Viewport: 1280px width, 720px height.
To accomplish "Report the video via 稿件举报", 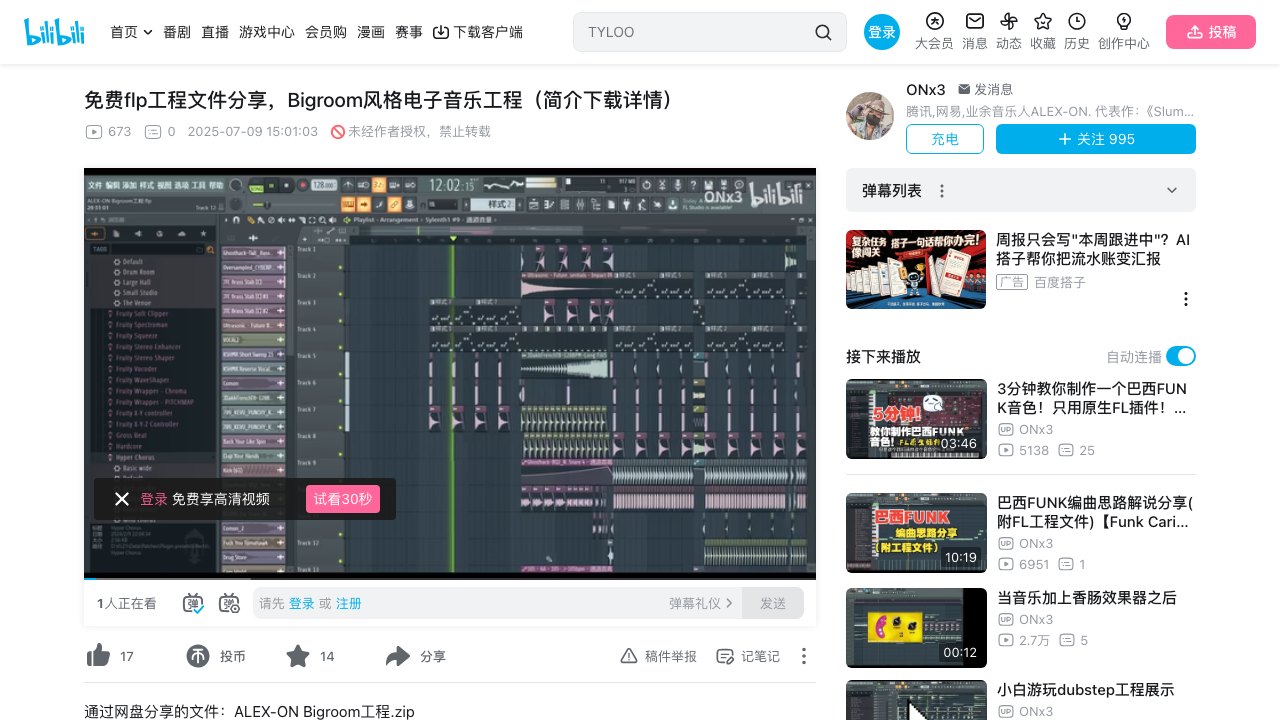I will click(659, 656).
